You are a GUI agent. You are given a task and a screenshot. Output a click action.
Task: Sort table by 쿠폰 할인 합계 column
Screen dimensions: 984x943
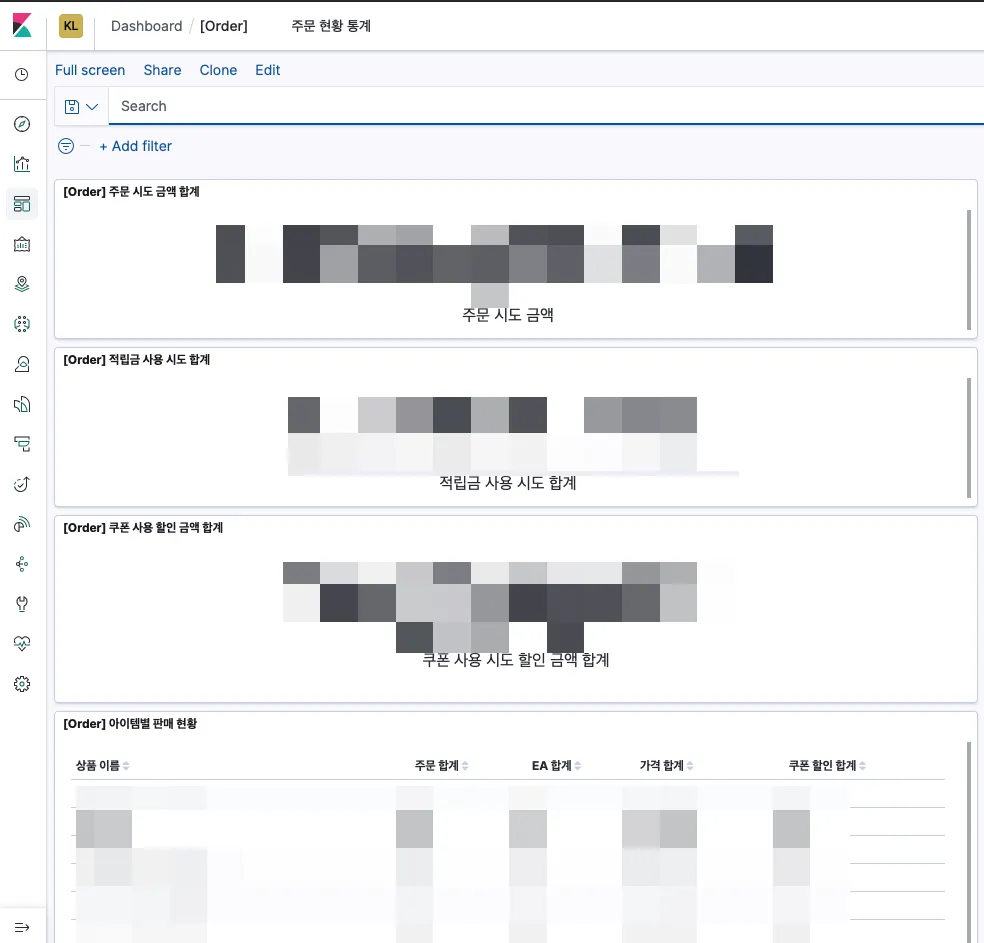pyautogui.click(x=827, y=766)
